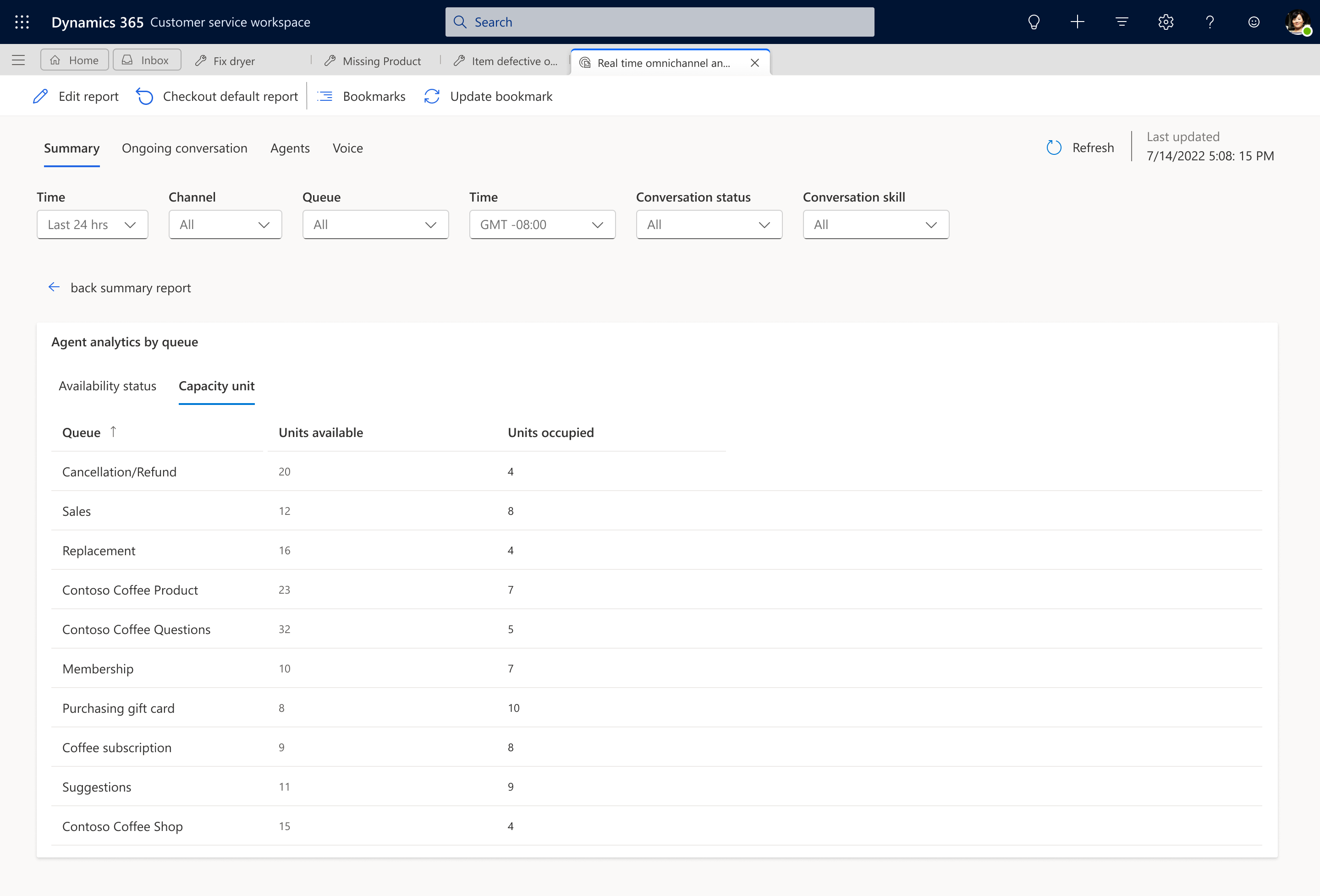This screenshot has width=1320, height=896.
Task: Switch to the Agents tab
Action: (x=290, y=147)
